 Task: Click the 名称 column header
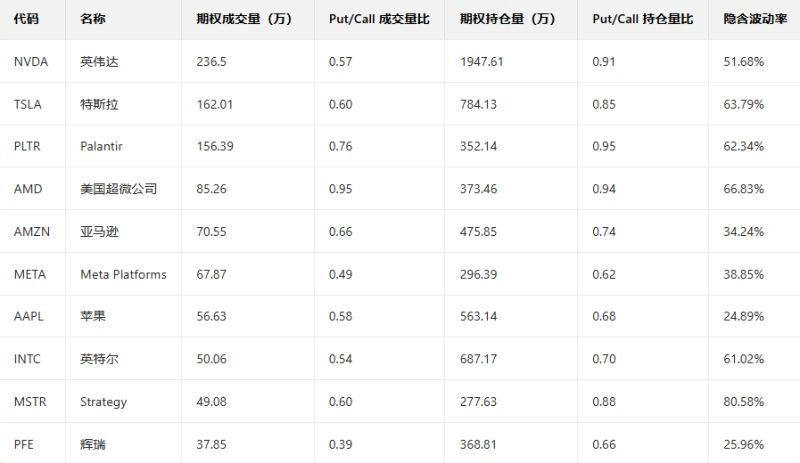click(x=93, y=19)
